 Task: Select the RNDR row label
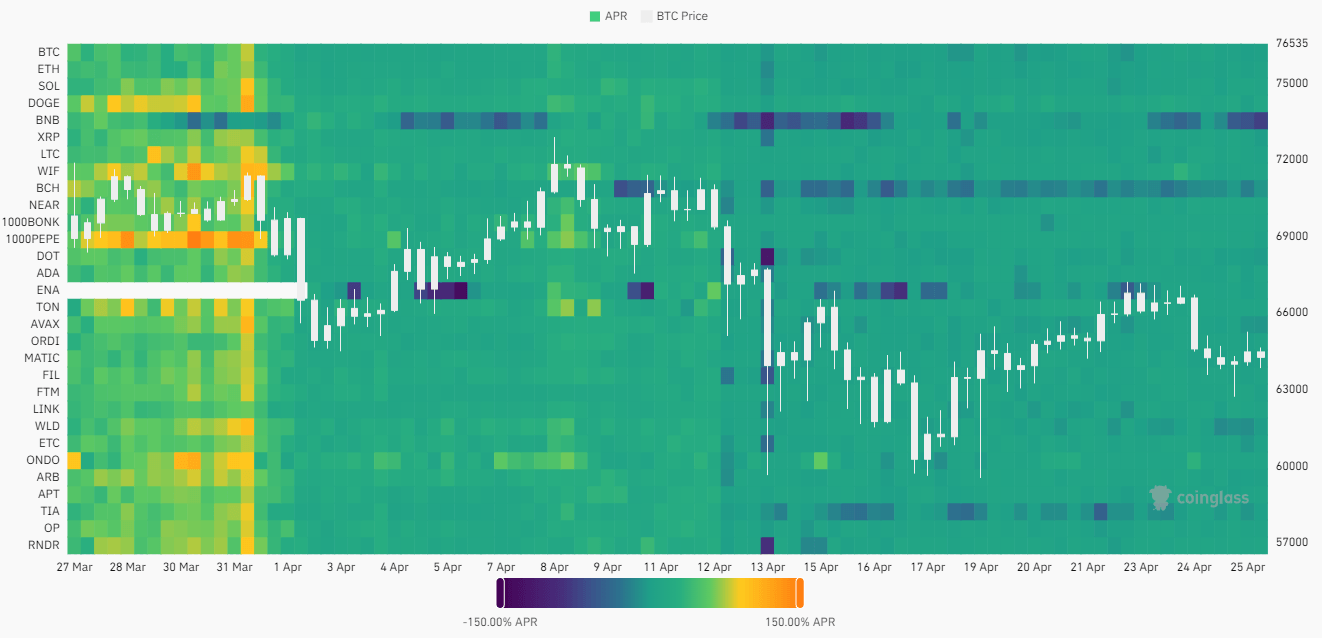pos(45,545)
